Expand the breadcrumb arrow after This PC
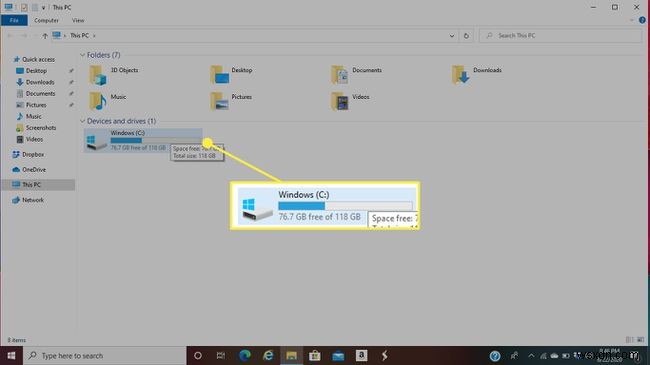The height and width of the screenshot is (365, 650). coord(95,36)
